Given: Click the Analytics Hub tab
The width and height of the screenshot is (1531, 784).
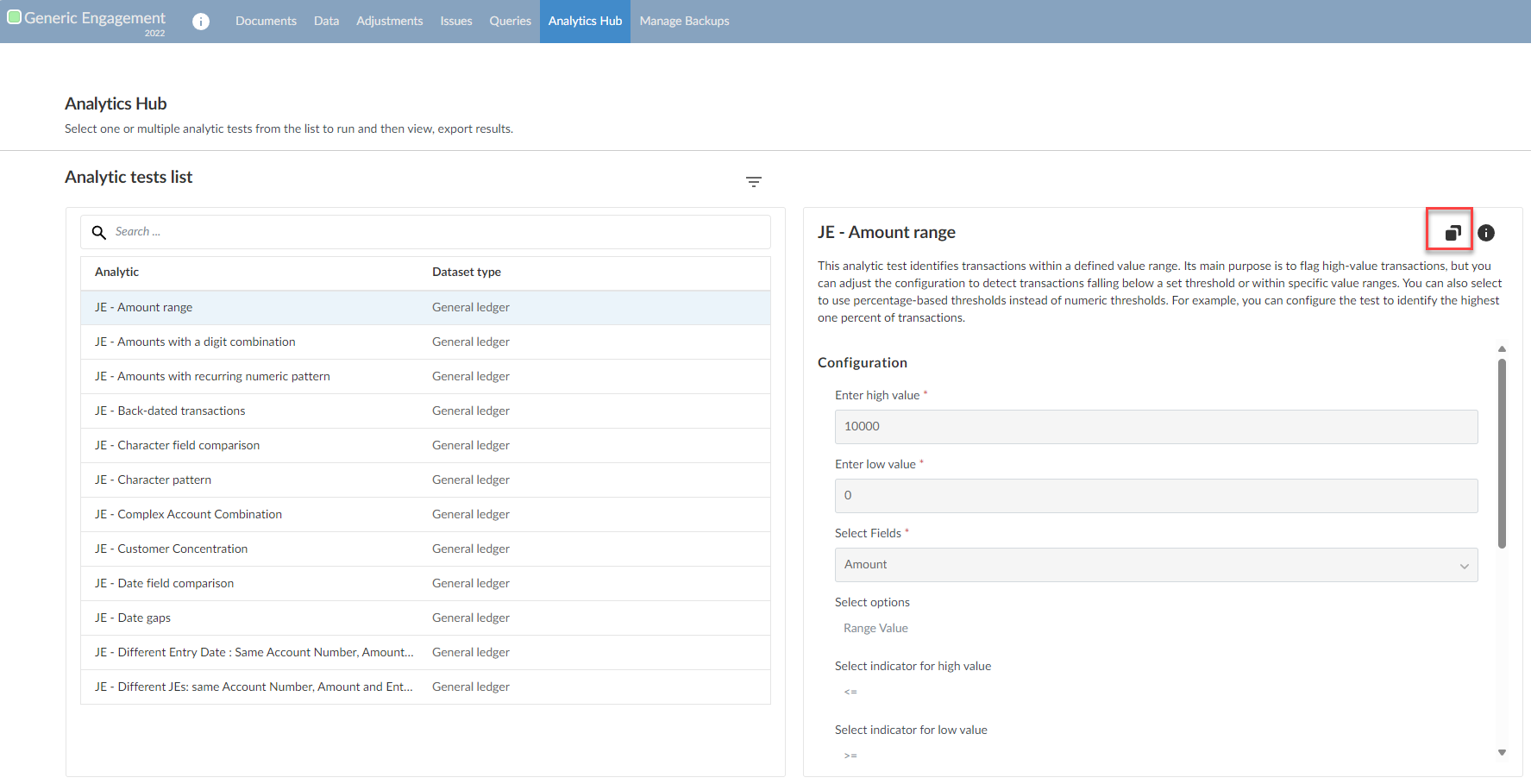Looking at the screenshot, I should [x=585, y=22].
